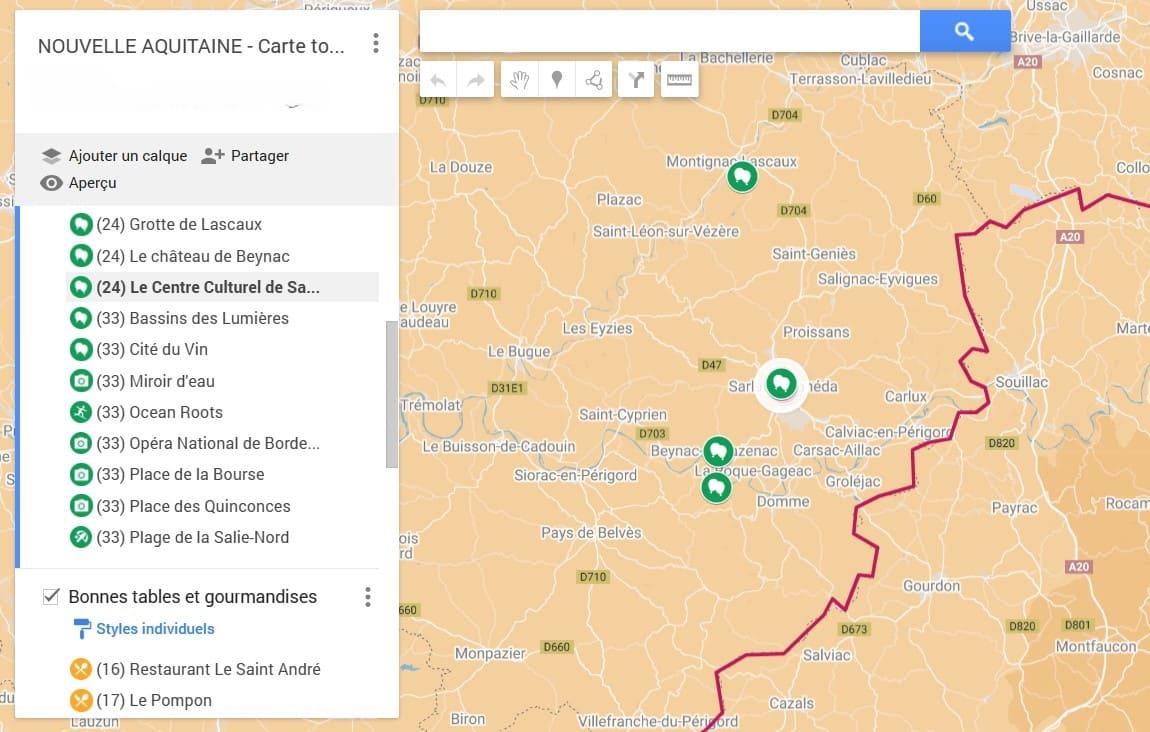The width and height of the screenshot is (1150, 732).
Task: Click the green icon of Grotte de Lascaux row
Action: pos(81,224)
